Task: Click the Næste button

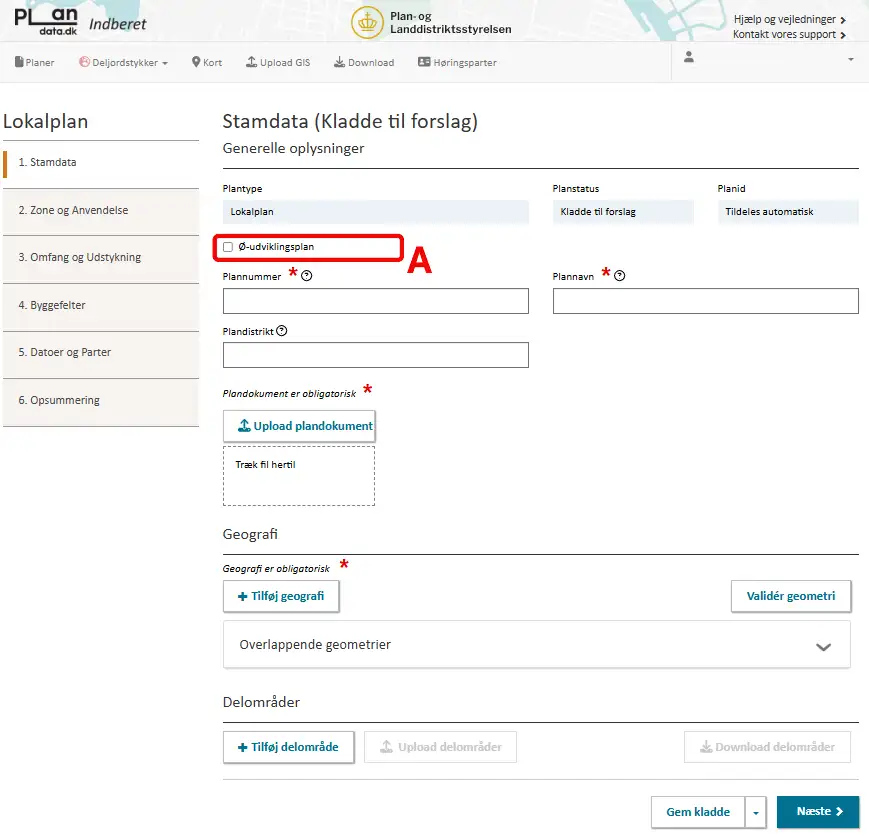Action: (x=817, y=813)
